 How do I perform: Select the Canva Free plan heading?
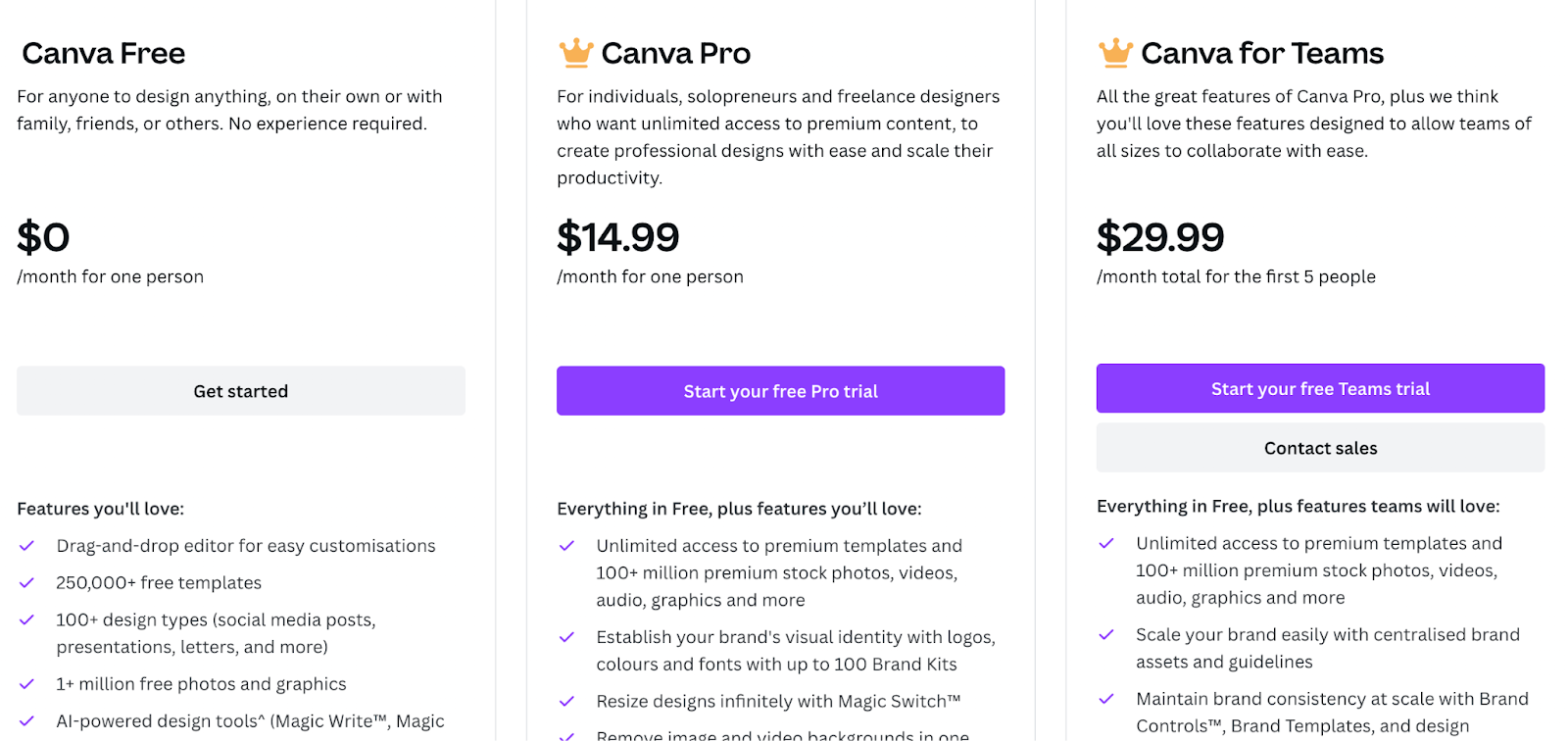point(104,53)
